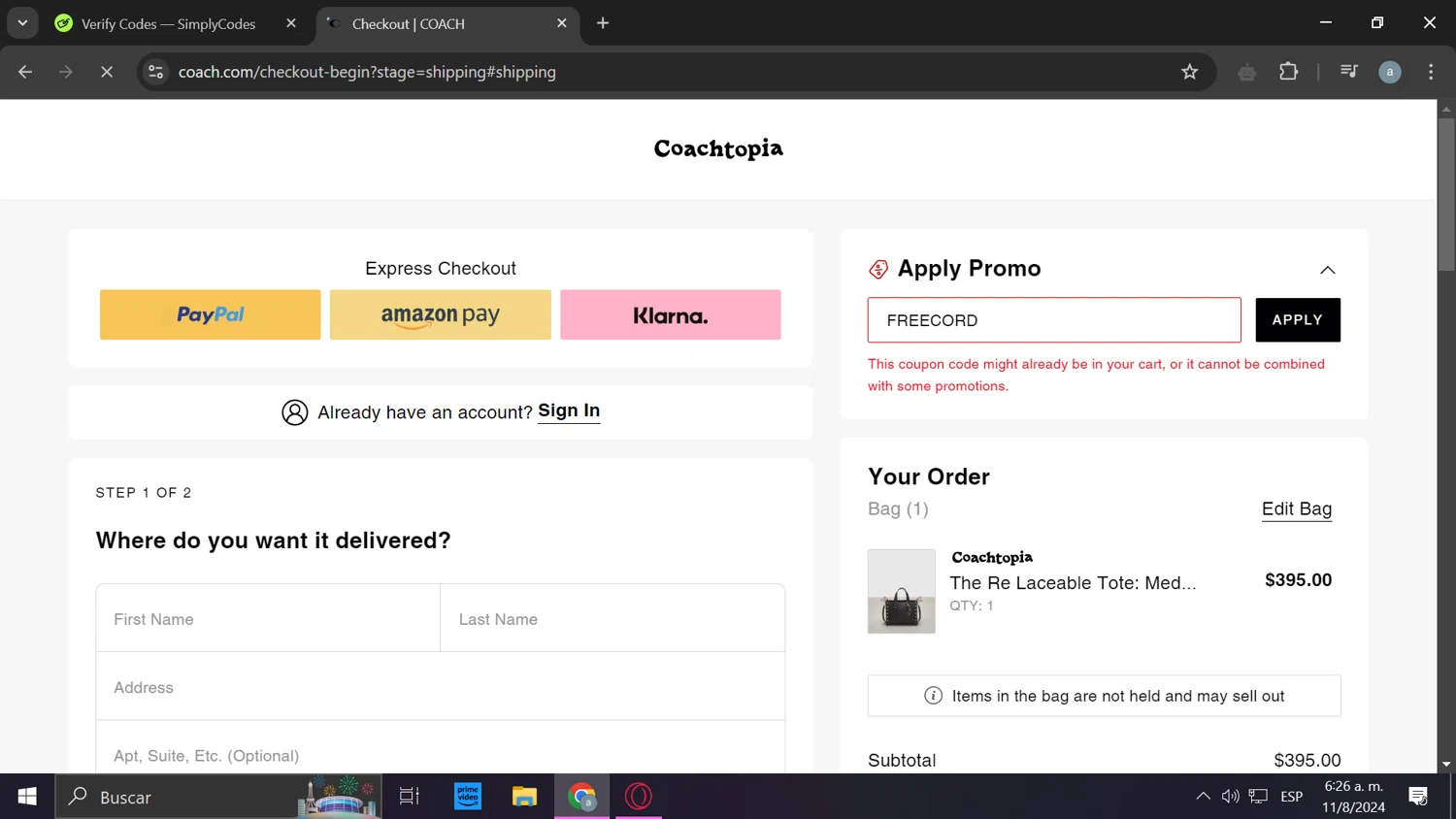The width and height of the screenshot is (1456, 819).
Task: Click the address bar URL
Action: [x=367, y=72]
